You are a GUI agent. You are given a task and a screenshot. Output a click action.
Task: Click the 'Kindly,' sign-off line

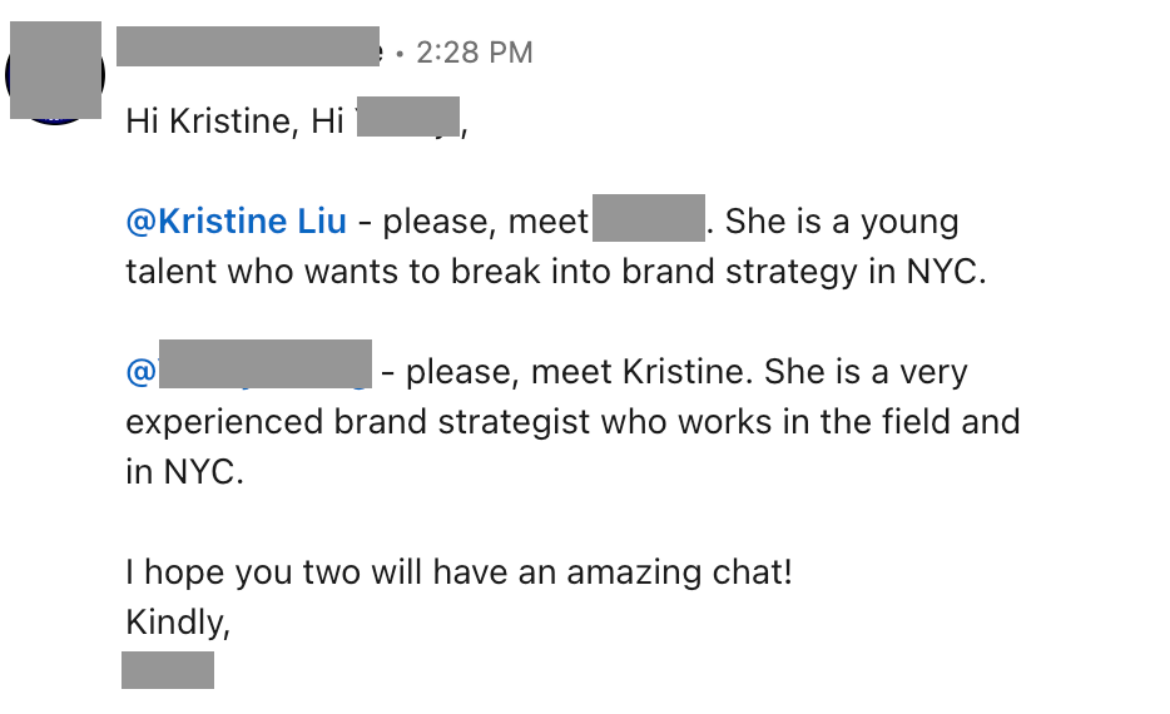(178, 622)
